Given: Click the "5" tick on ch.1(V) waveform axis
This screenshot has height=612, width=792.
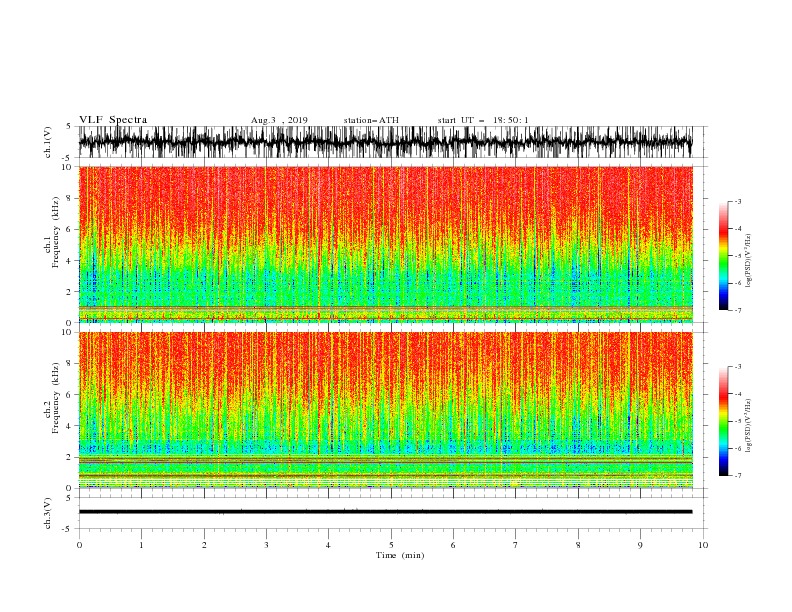Looking at the screenshot, I should coord(69,126).
